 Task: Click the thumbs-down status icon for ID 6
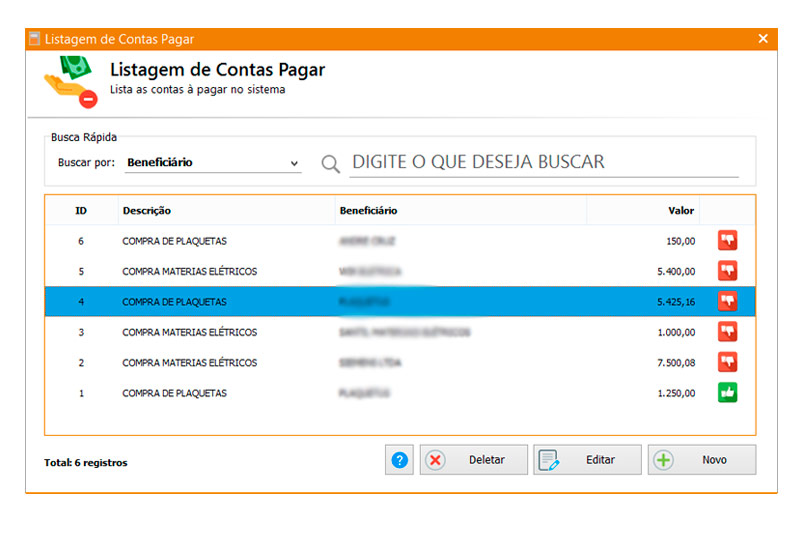tap(727, 240)
